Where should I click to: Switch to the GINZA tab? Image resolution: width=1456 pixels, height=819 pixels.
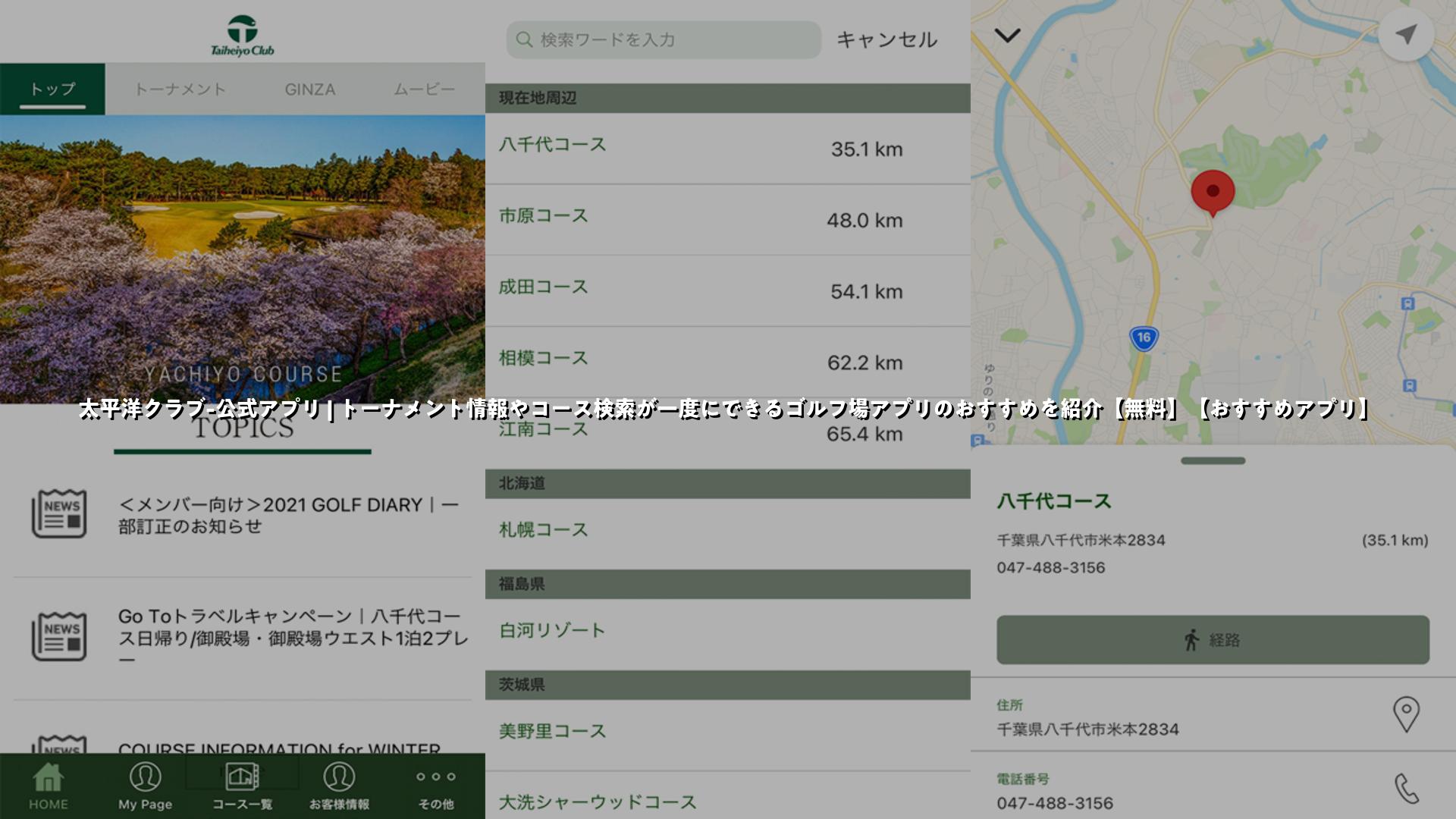309,89
